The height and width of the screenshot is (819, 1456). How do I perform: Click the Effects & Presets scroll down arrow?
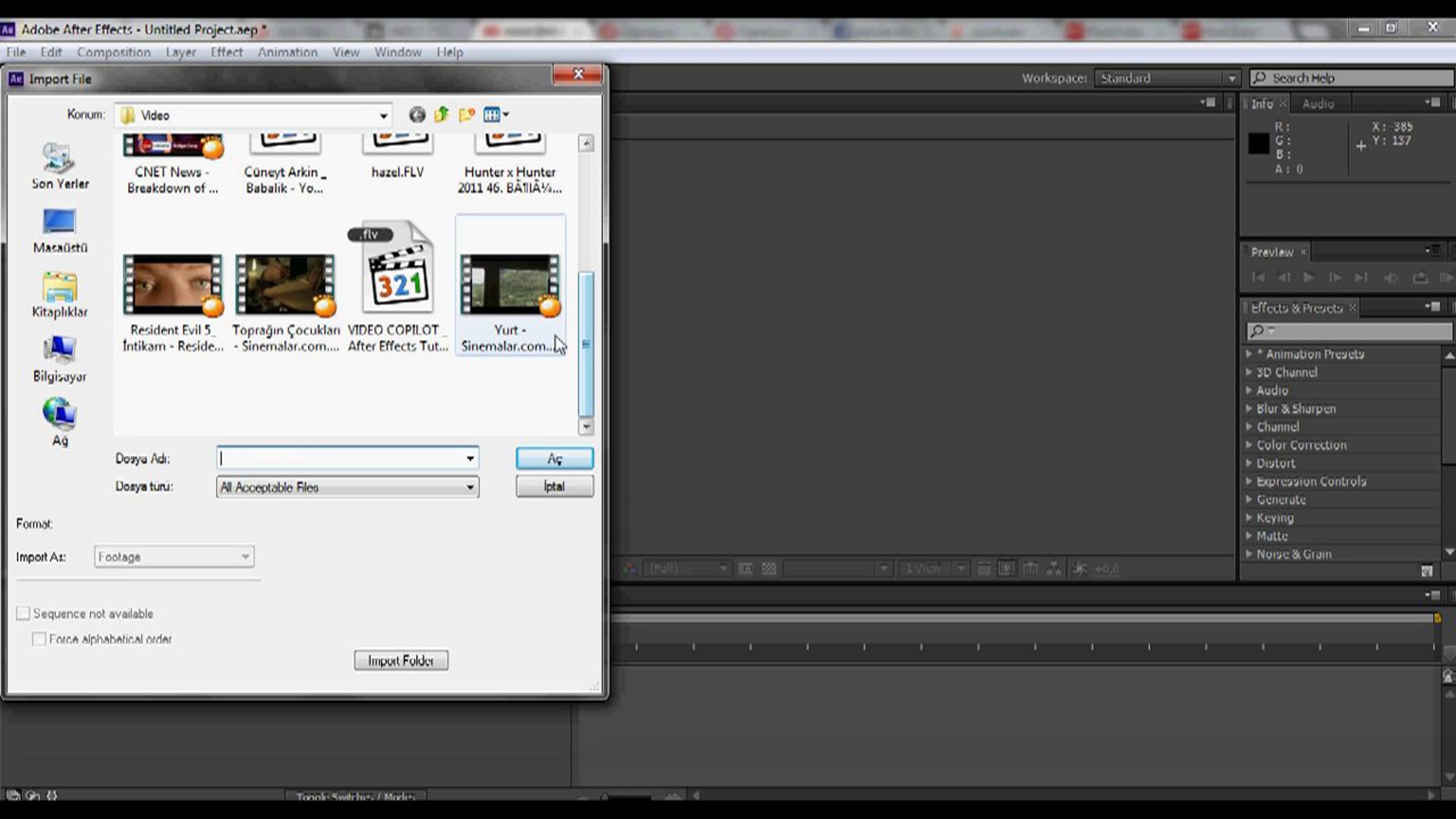pos(1449,551)
